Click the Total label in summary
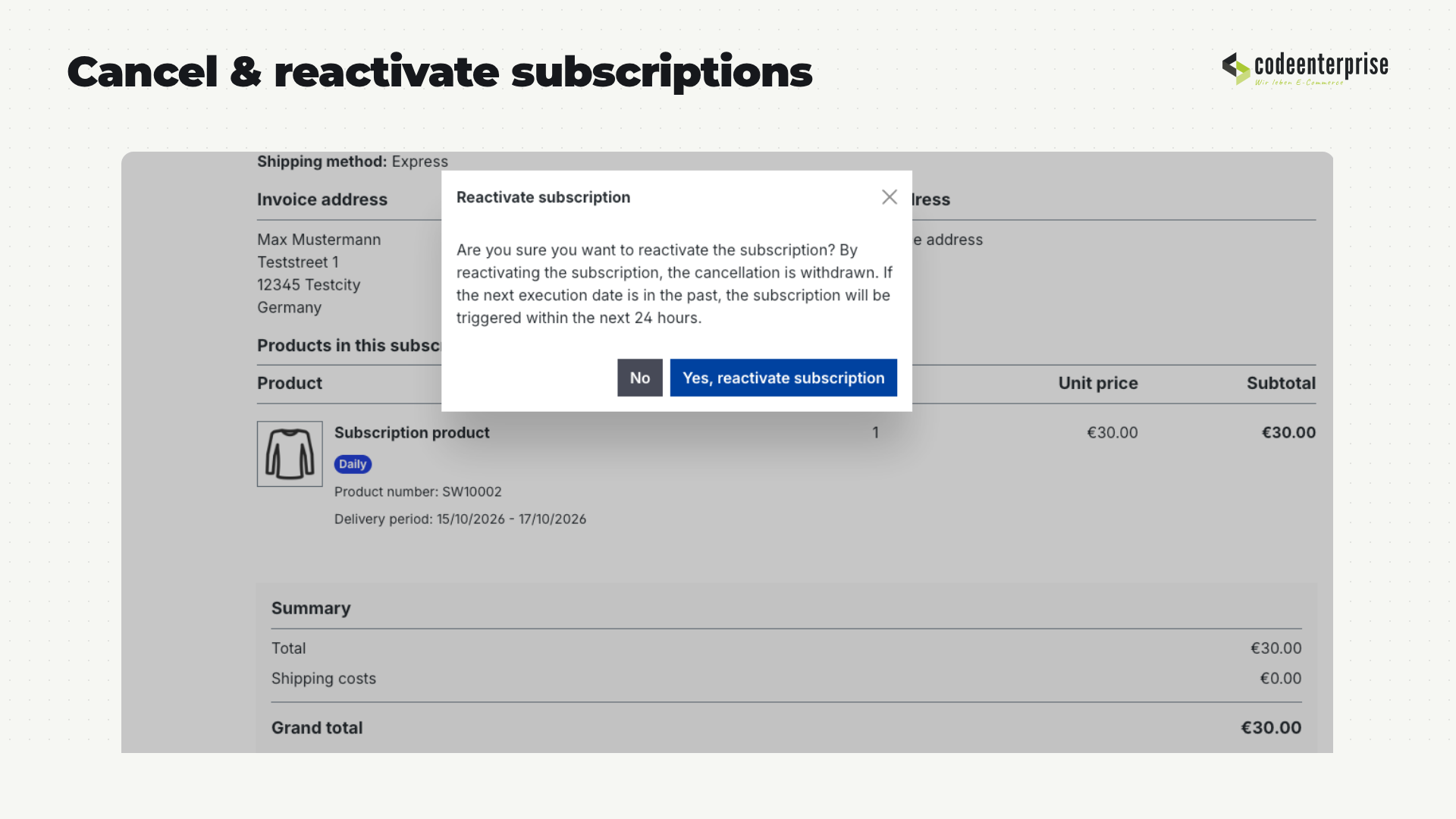The width and height of the screenshot is (1456, 819). click(289, 648)
